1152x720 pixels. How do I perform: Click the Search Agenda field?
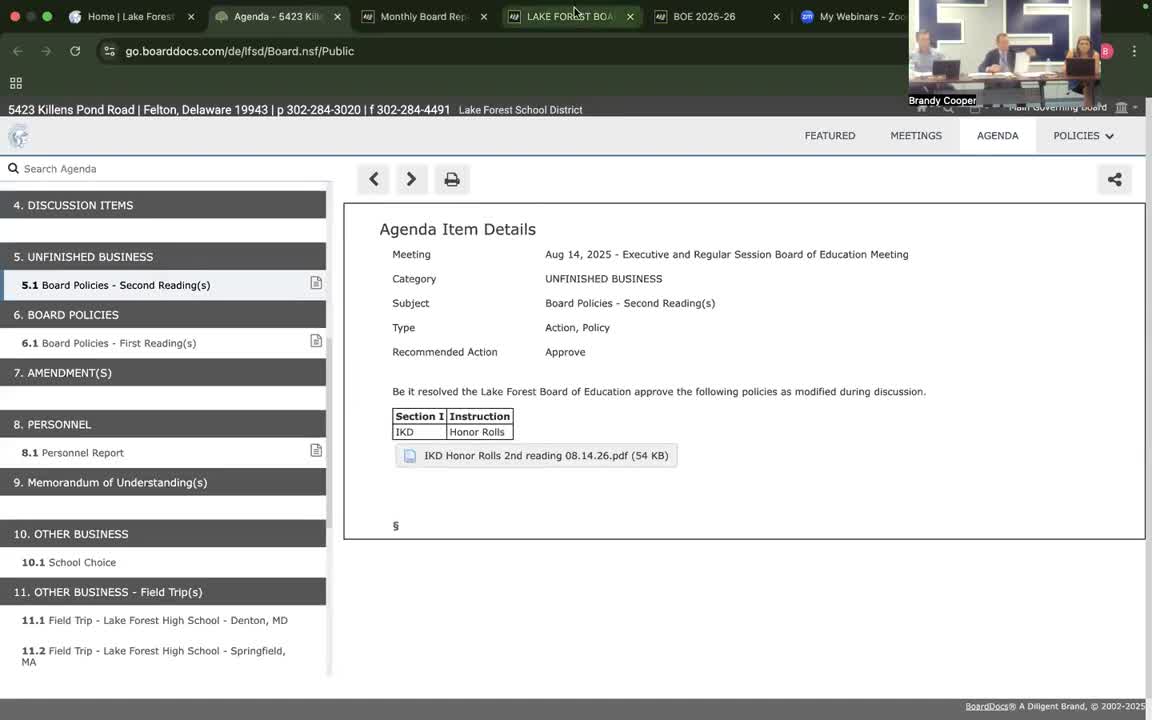[165, 169]
